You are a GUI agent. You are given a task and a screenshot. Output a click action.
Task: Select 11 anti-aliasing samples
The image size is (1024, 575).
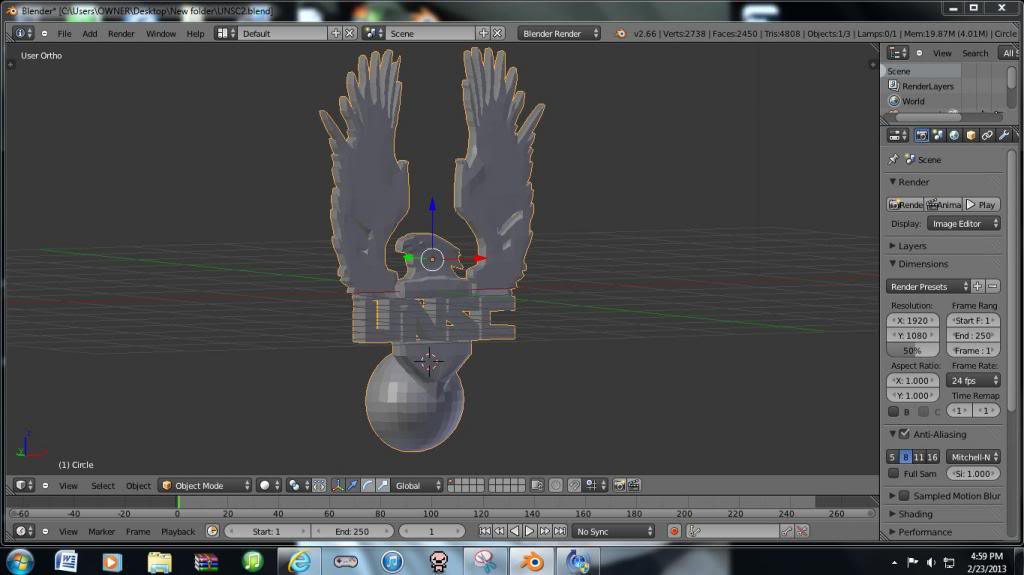pyautogui.click(x=919, y=457)
